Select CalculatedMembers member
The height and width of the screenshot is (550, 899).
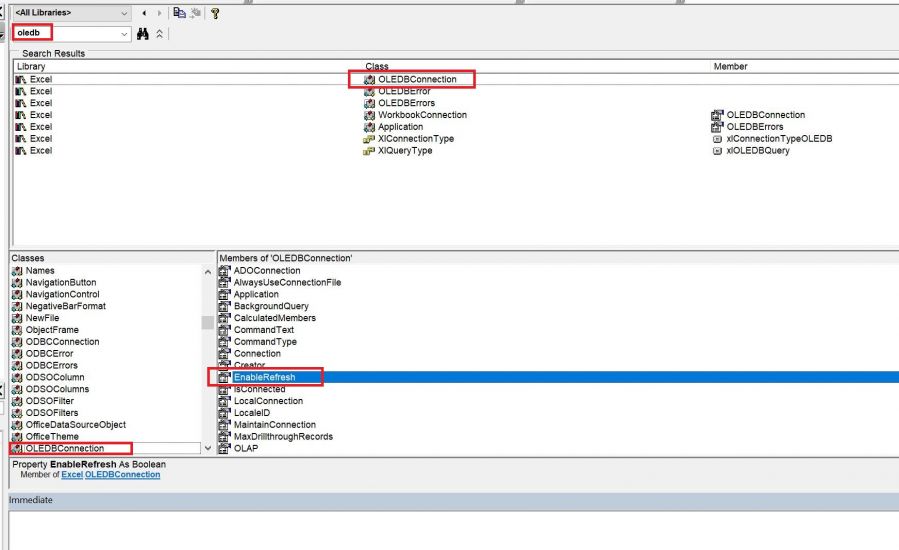(x=274, y=318)
